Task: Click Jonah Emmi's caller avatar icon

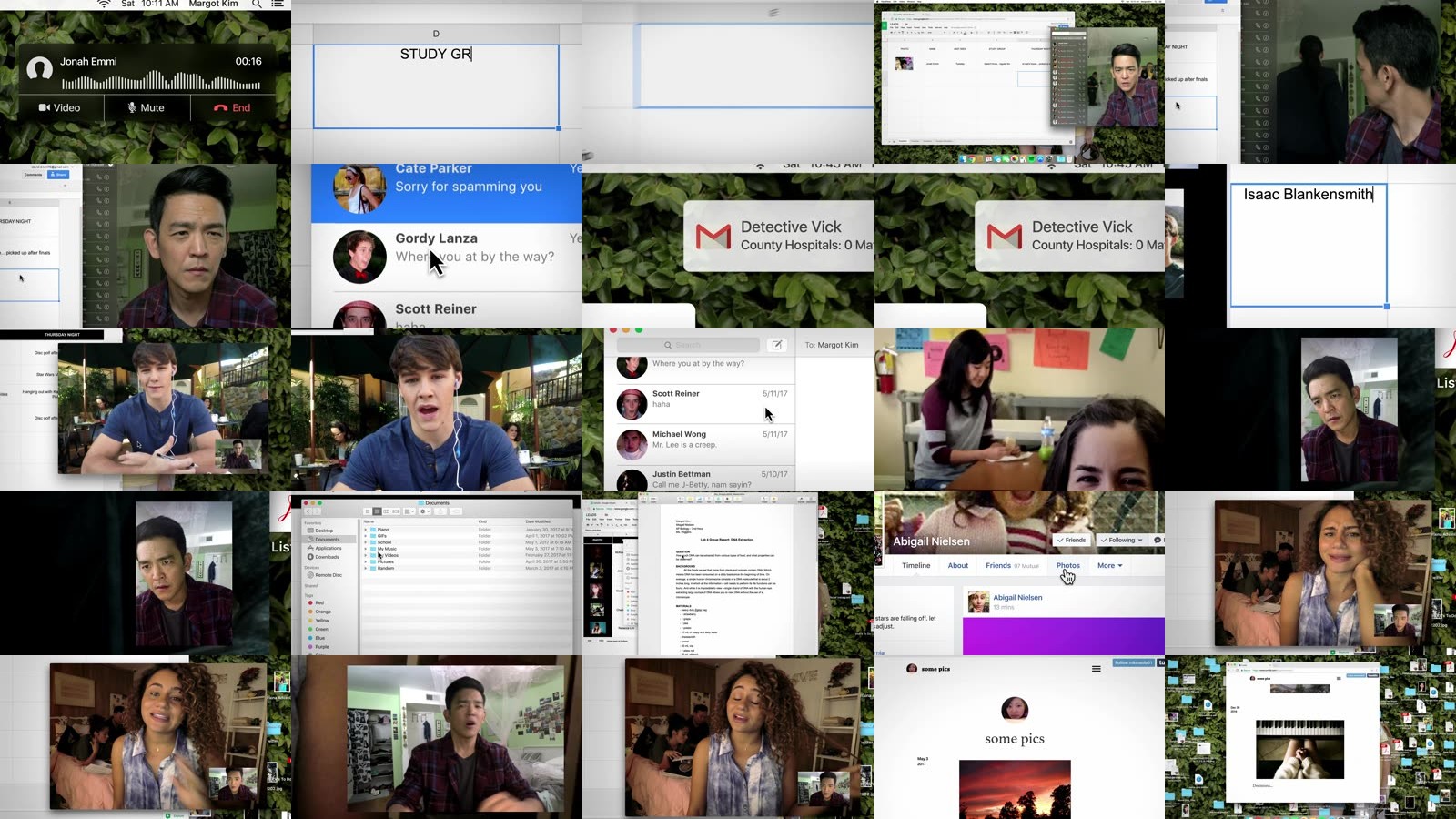Action: (x=39, y=68)
